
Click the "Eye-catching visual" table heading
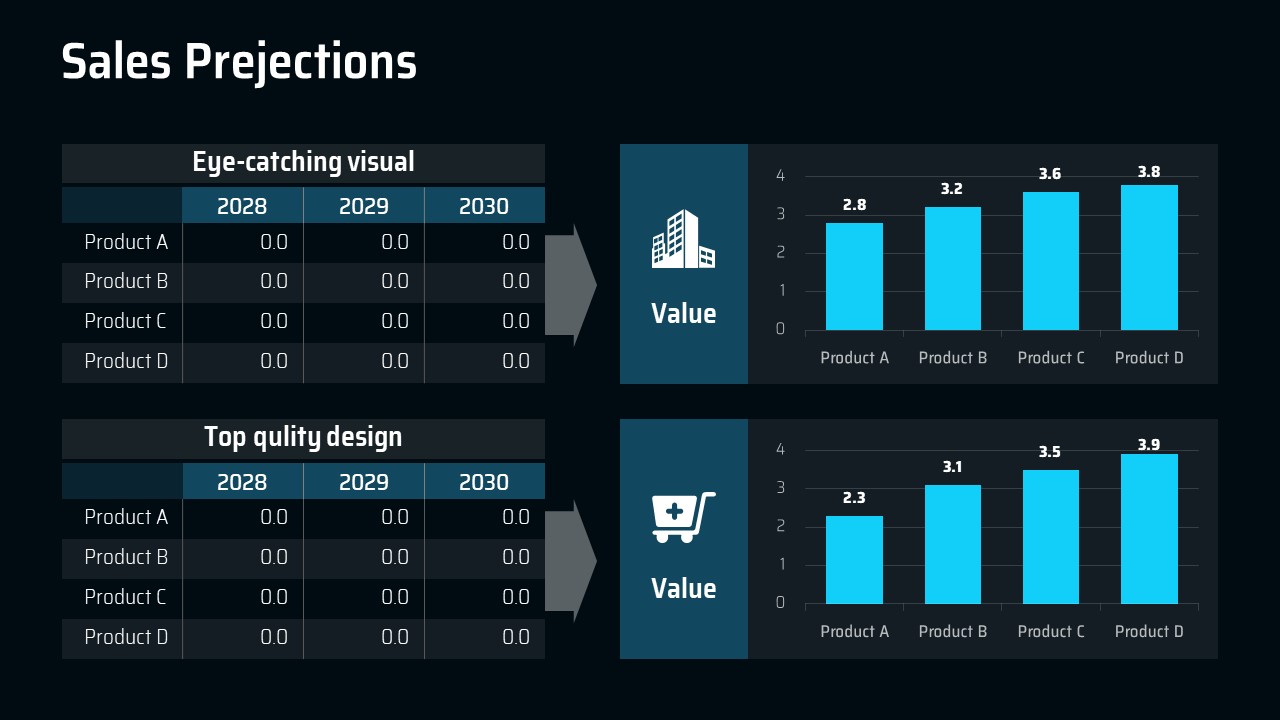point(303,162)
